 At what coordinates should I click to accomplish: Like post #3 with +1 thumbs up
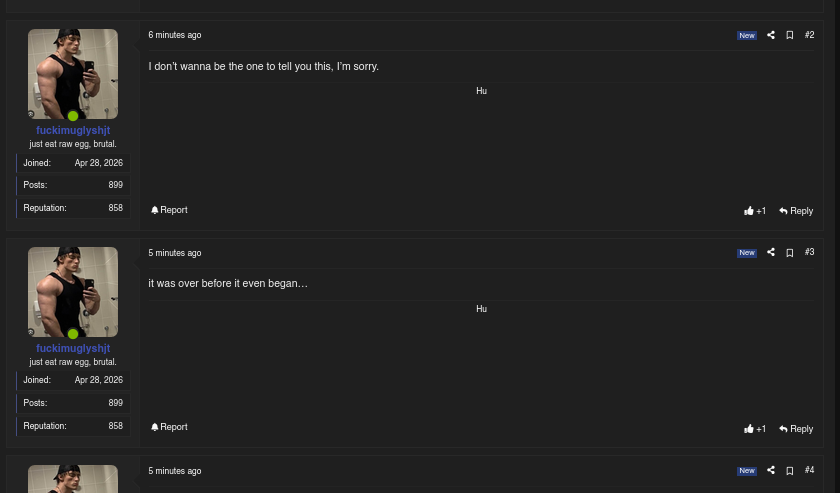pos(755,429)
